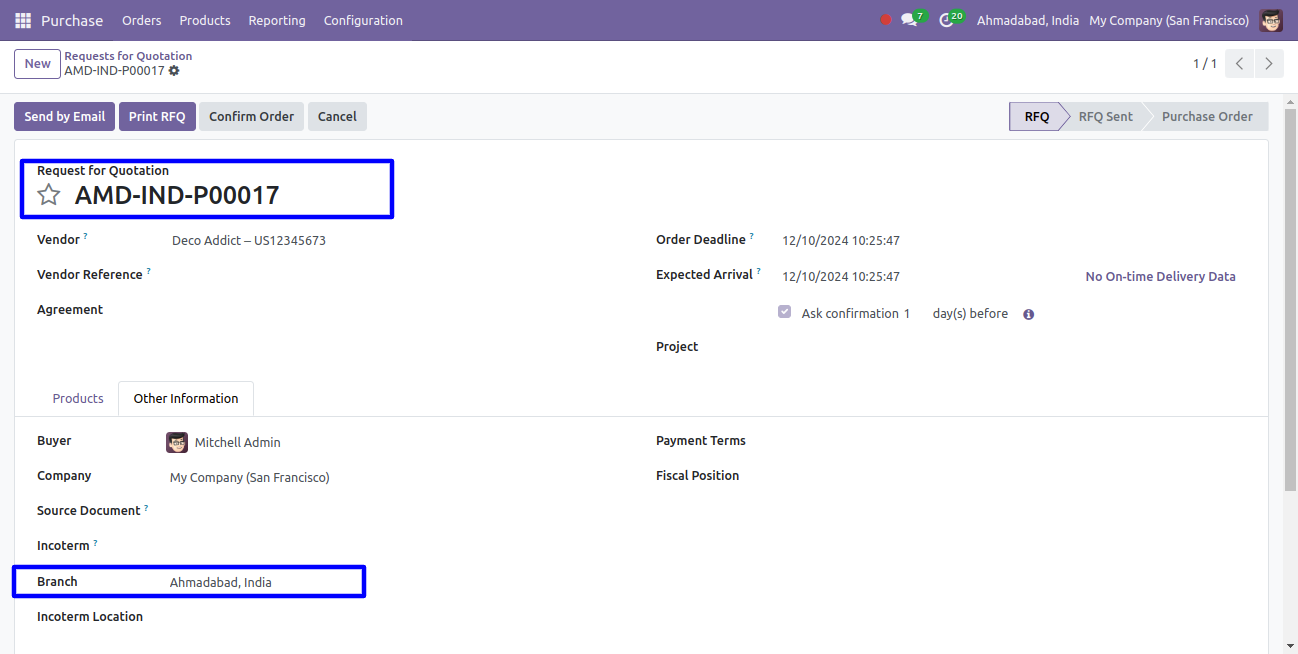1298x654 pixels.
Task: Toggle the Ask confirmation checkbox
Action: (x=785, y=312)
